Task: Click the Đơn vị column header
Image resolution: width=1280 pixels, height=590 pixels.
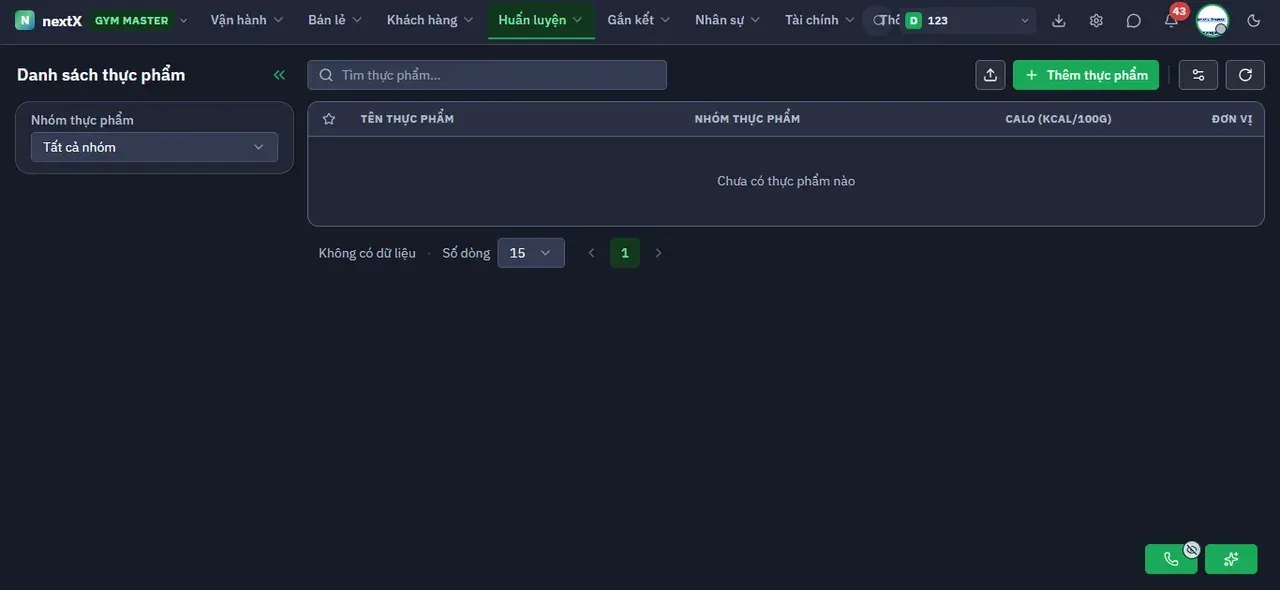Action: pyautogui.click(x=1232, y=119)
